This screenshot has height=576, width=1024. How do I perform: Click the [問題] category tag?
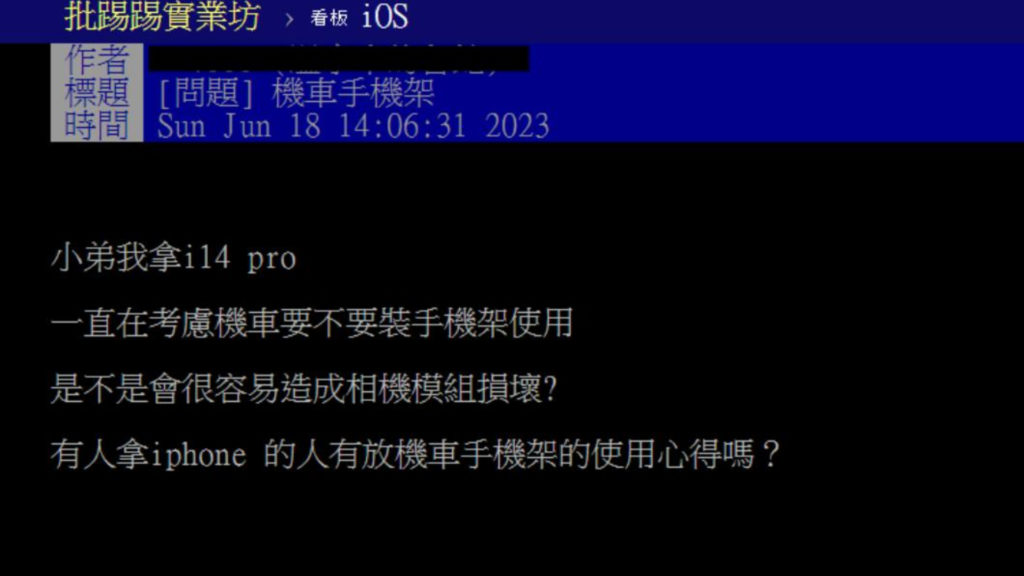tap(206, 93)
